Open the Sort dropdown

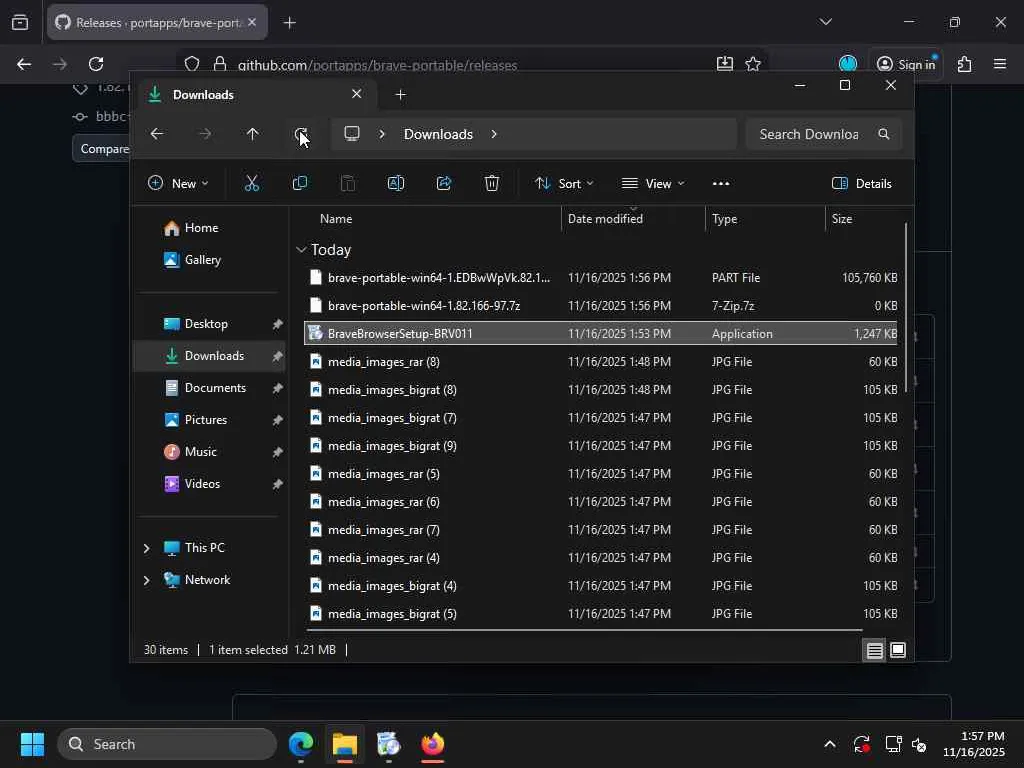[564, 184]
